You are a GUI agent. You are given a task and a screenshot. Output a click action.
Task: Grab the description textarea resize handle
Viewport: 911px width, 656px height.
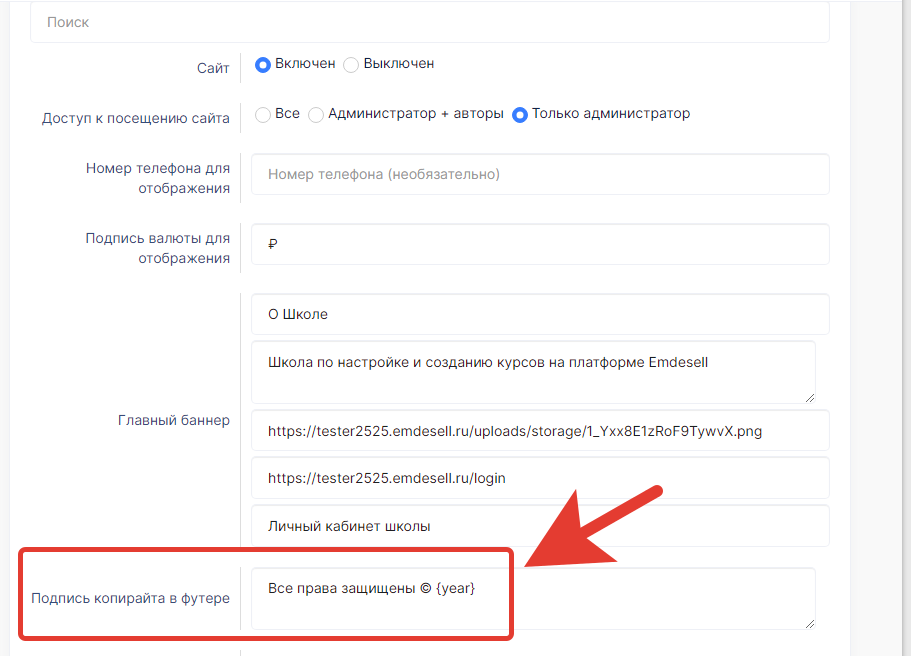[810, 397]
